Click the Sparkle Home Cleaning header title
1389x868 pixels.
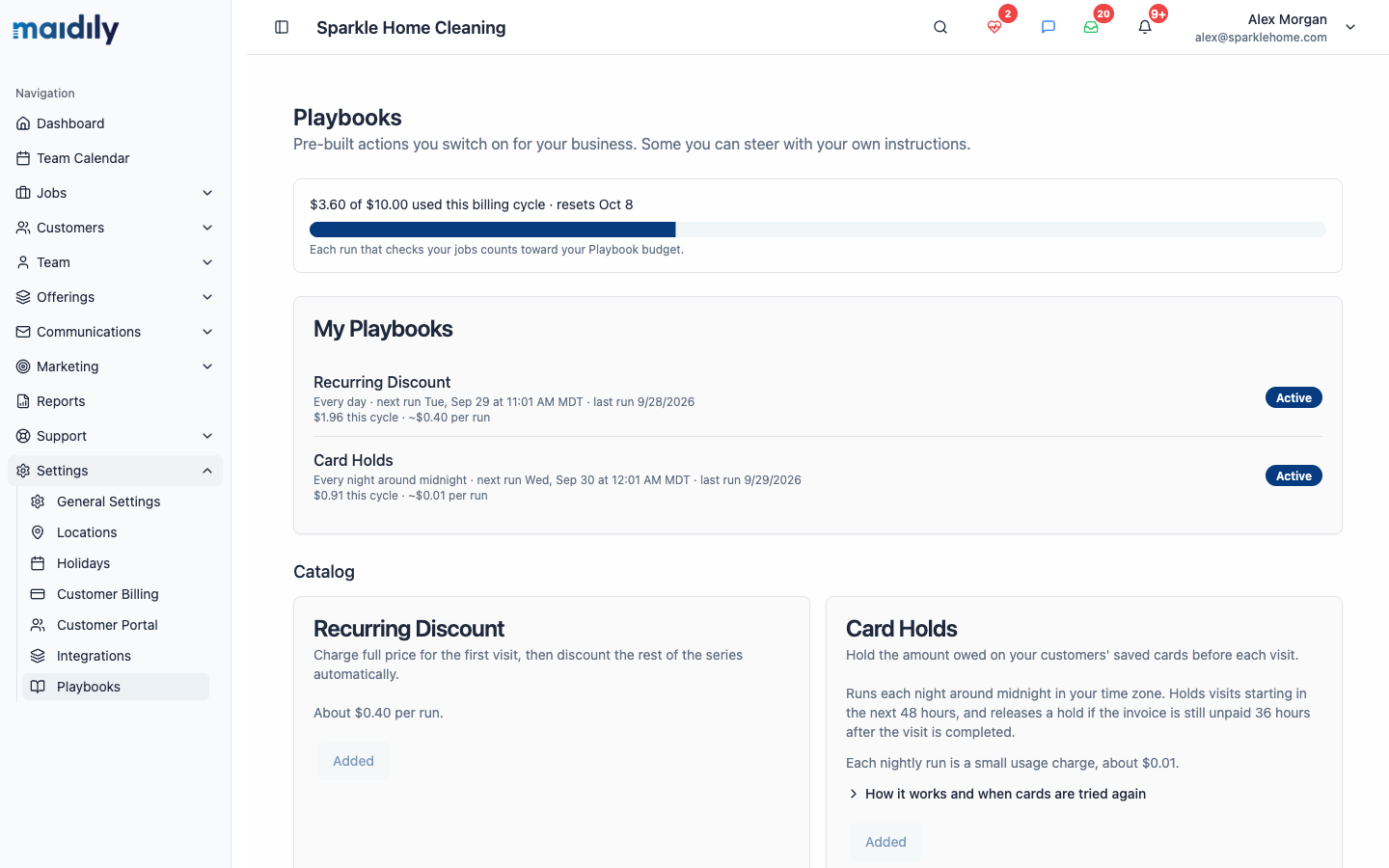point(411,27)
